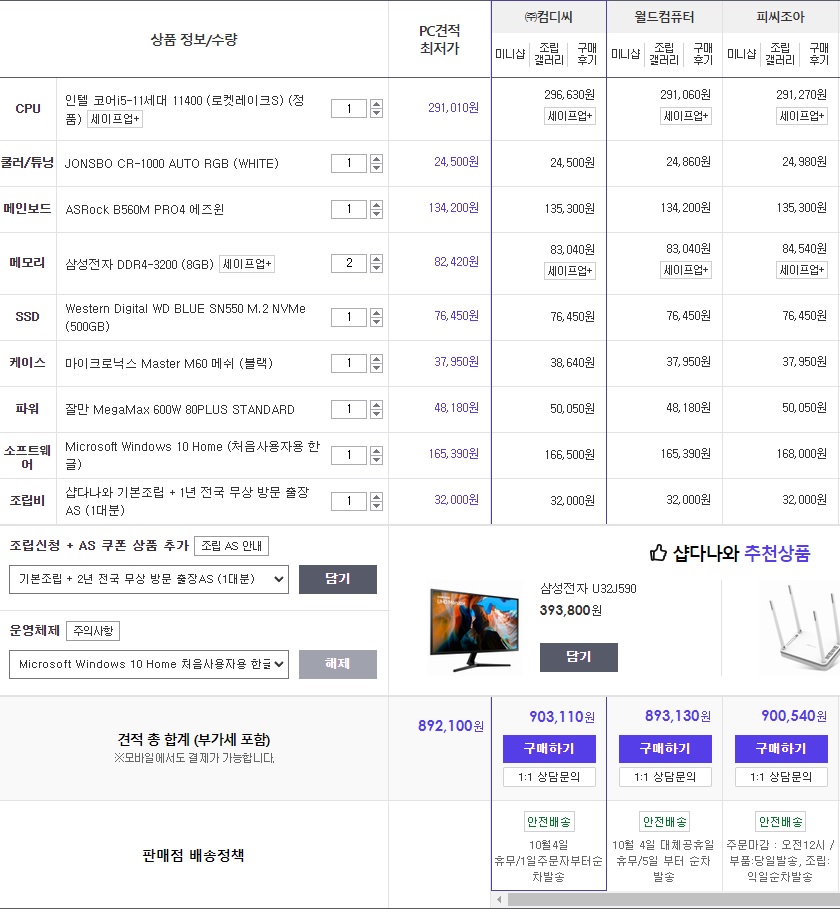Viewport: 840px width, 916px height.
Task: Click the Samsung memory quantity stepper arrows
Action: pyautogui.click(x=377, y=263)
